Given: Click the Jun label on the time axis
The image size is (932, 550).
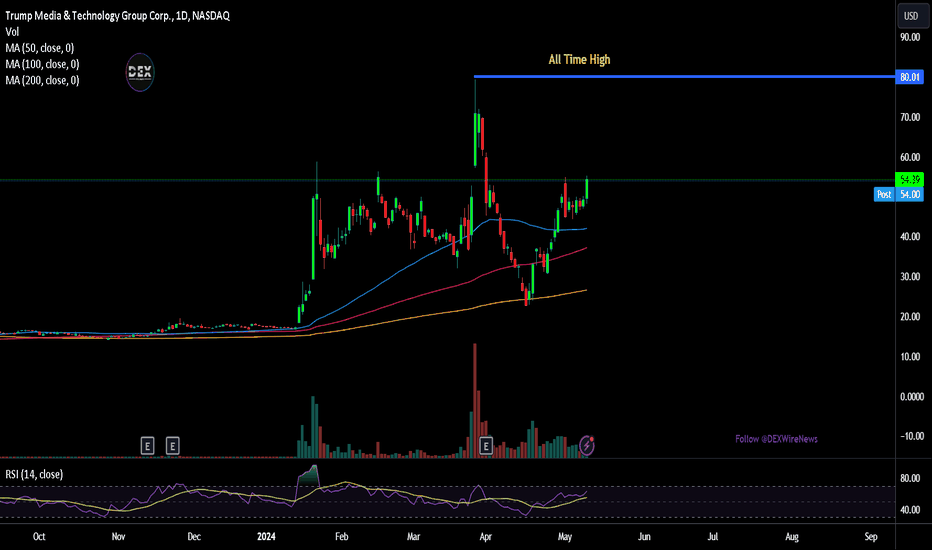Looking at the screenshot, I should 644,537.
